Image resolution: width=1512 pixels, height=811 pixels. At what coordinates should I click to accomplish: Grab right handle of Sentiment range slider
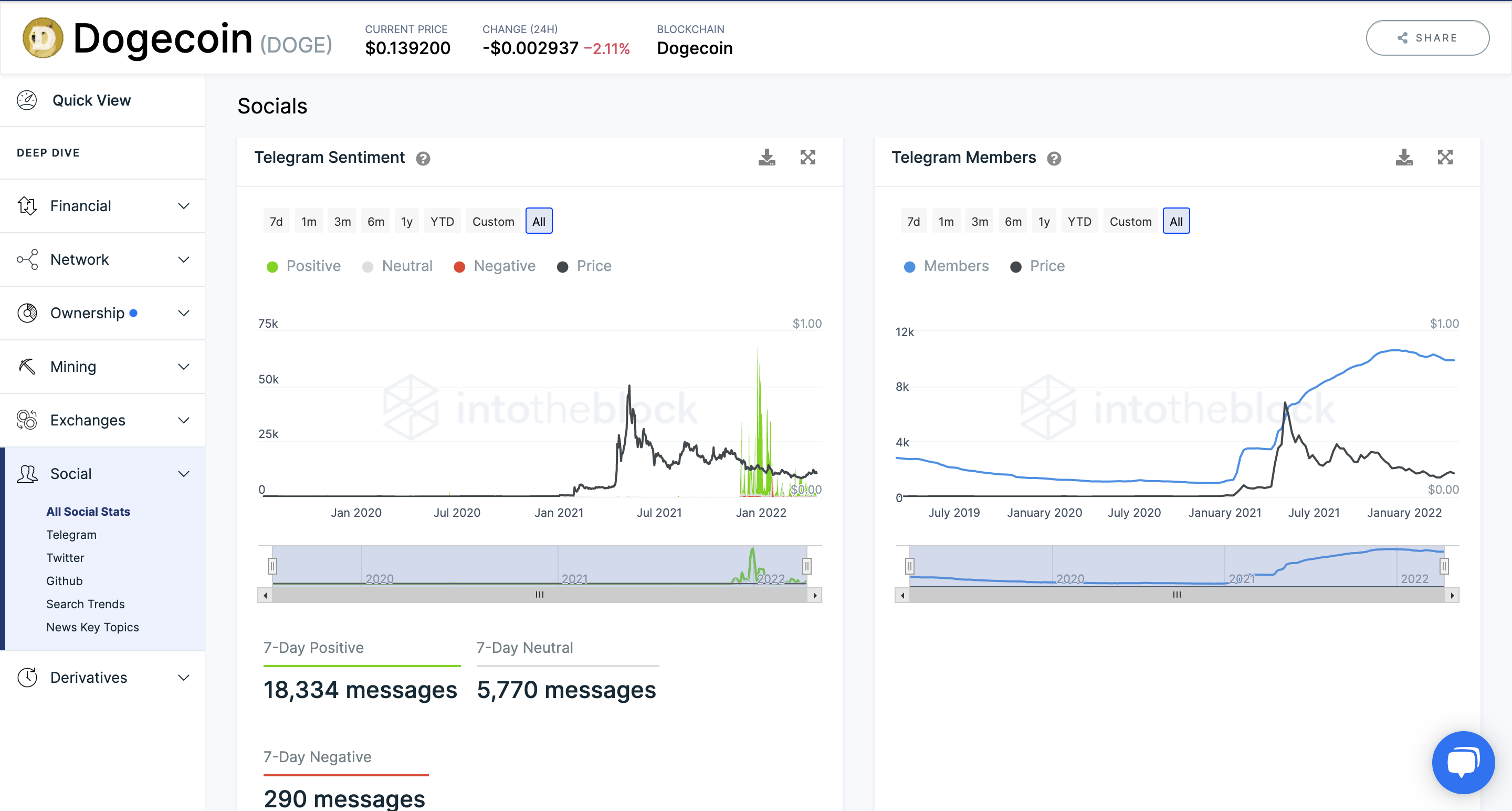tap(807, 566)
